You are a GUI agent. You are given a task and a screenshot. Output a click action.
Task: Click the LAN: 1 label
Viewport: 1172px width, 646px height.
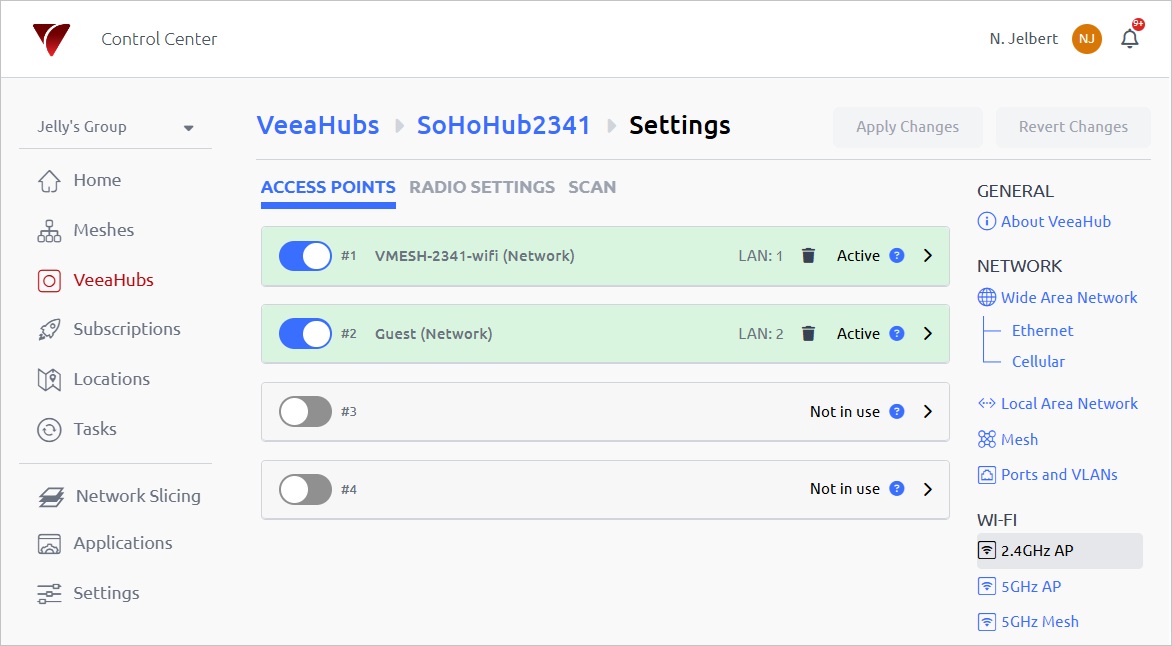pos(761,256)
